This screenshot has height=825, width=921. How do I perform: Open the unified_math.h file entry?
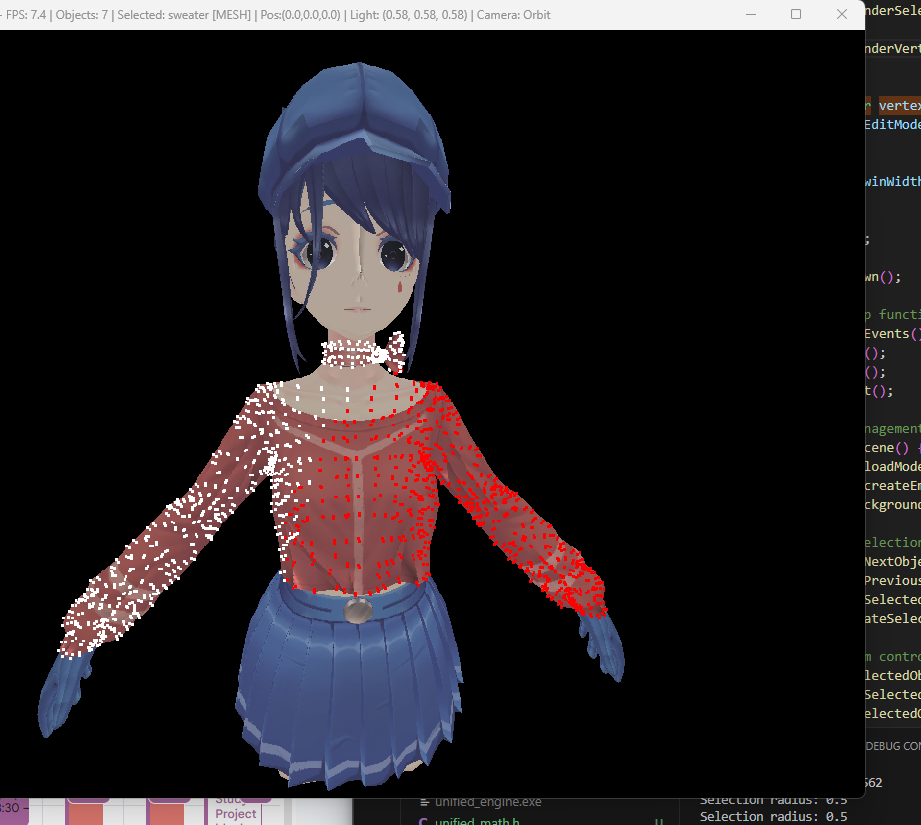pyautogui.click(x=478, y=820)
